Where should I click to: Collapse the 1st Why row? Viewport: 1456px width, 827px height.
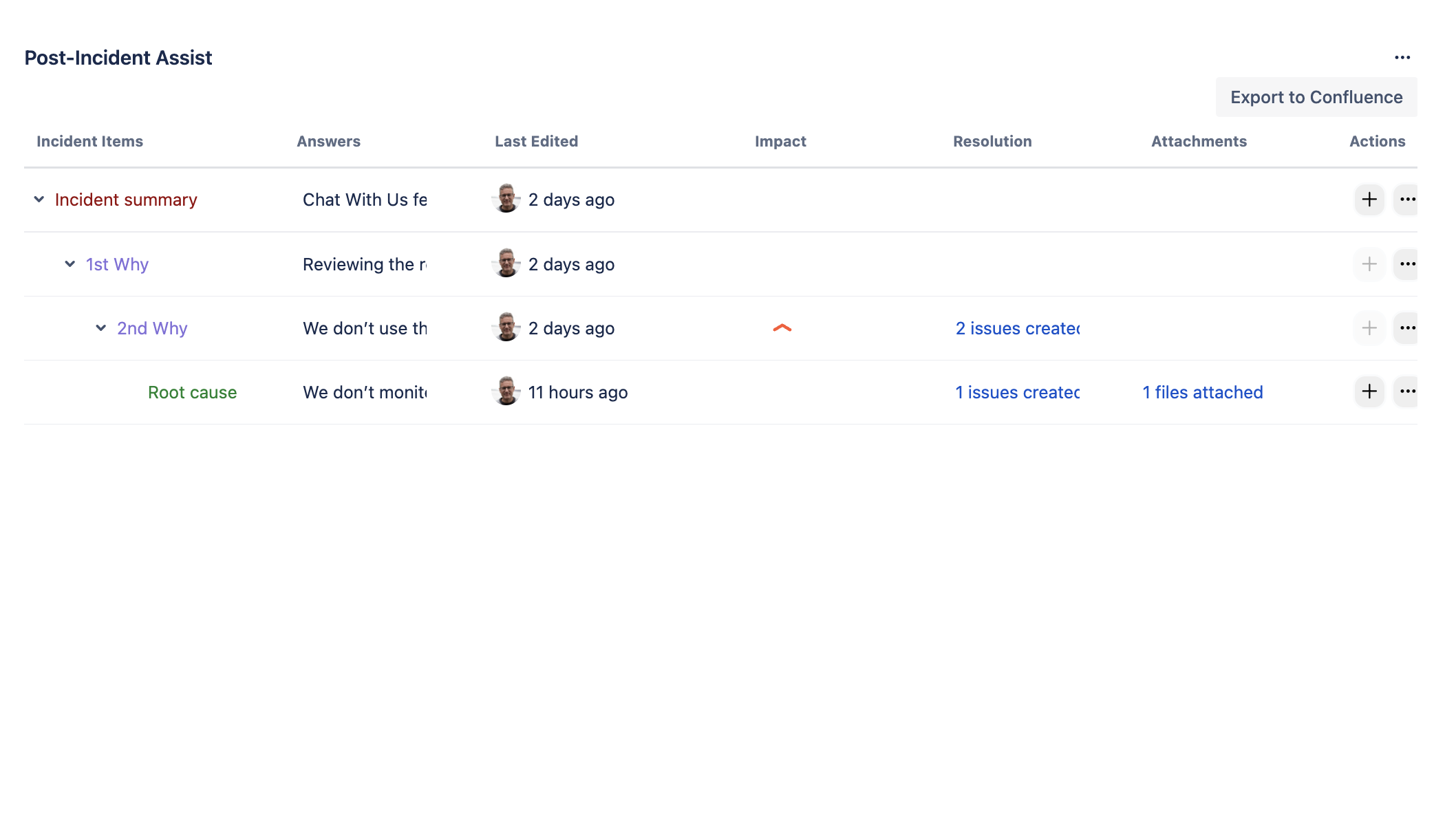(70, 264)
